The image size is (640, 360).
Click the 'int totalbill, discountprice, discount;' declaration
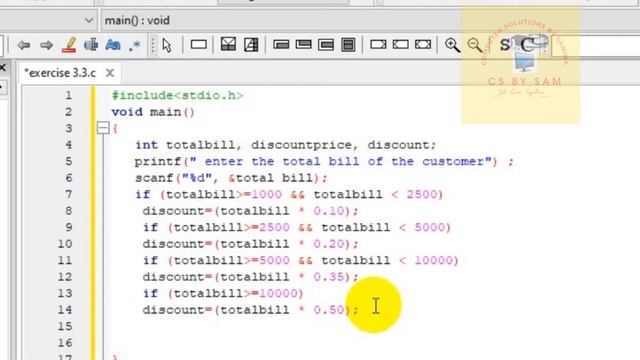286,145
